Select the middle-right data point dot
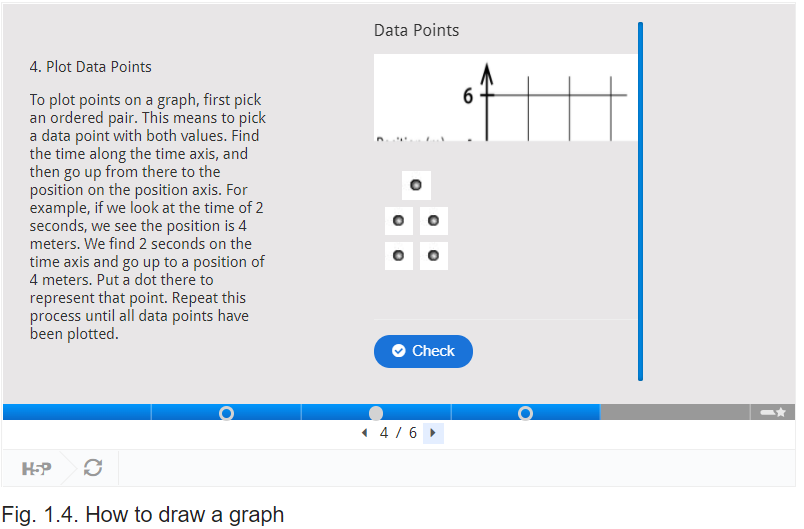 pos(433,220)
